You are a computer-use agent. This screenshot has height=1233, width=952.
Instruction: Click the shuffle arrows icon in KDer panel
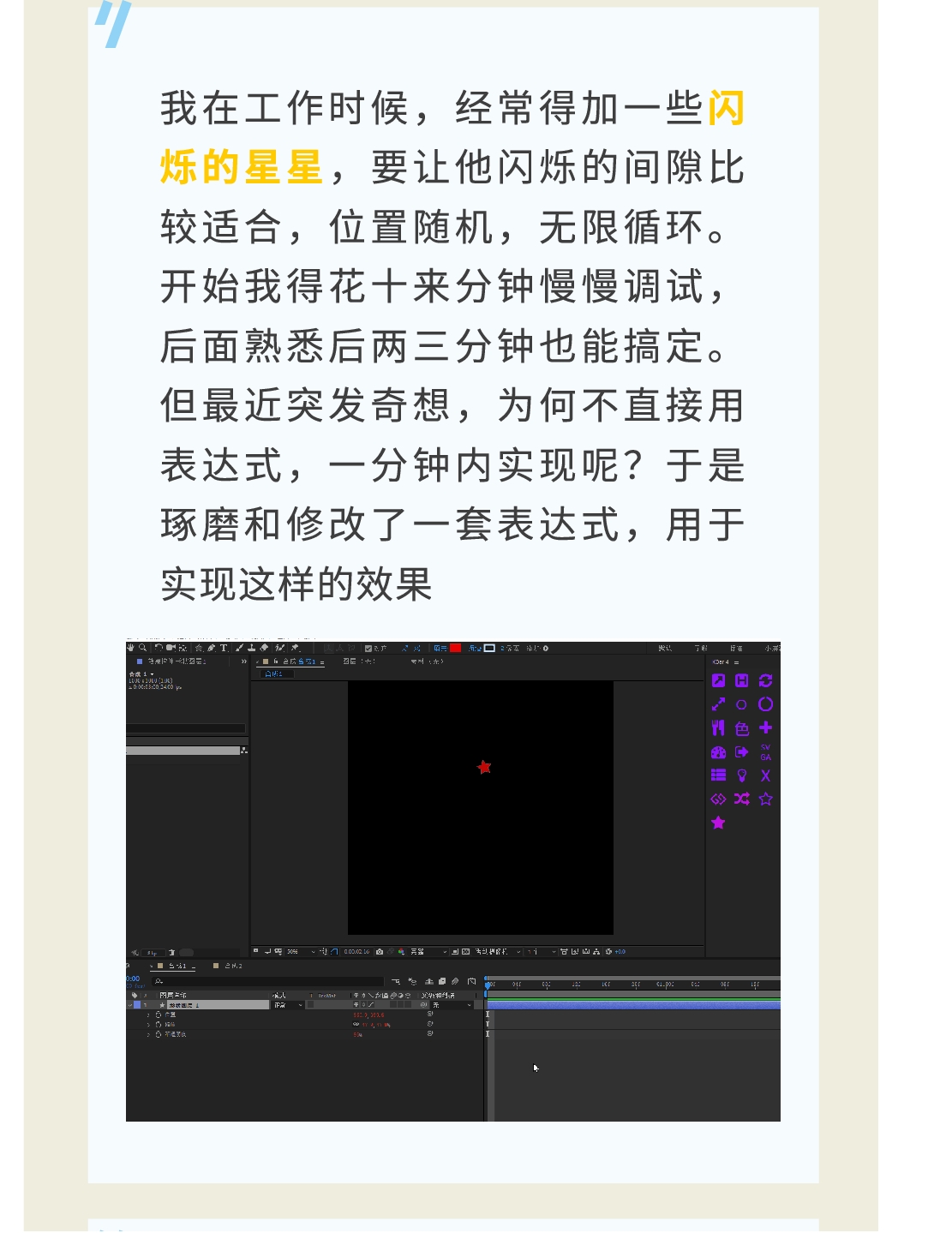point(742,799)
